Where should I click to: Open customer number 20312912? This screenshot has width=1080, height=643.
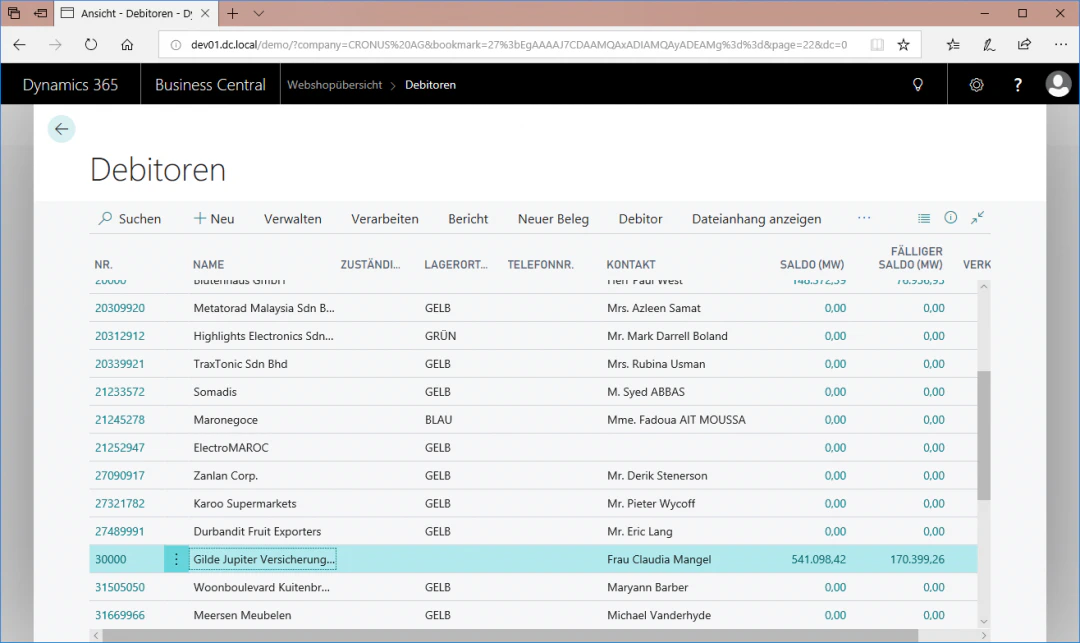[x=120, y=336]
